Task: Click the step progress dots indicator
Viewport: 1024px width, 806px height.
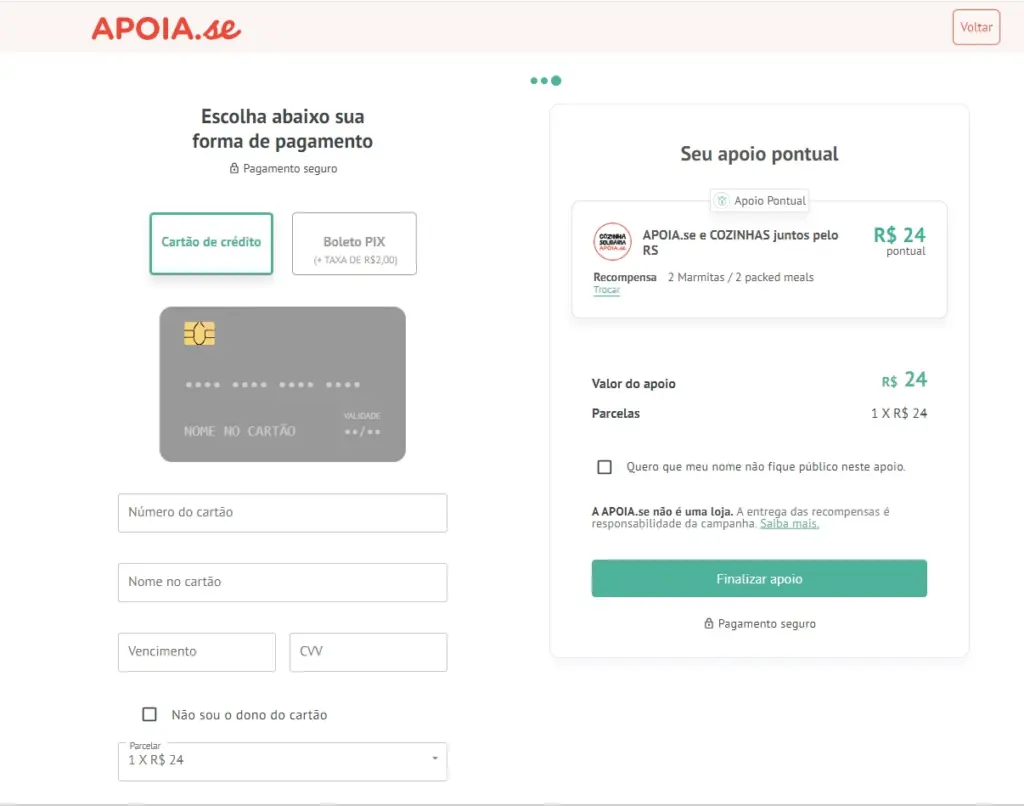Action: point(546,81)
